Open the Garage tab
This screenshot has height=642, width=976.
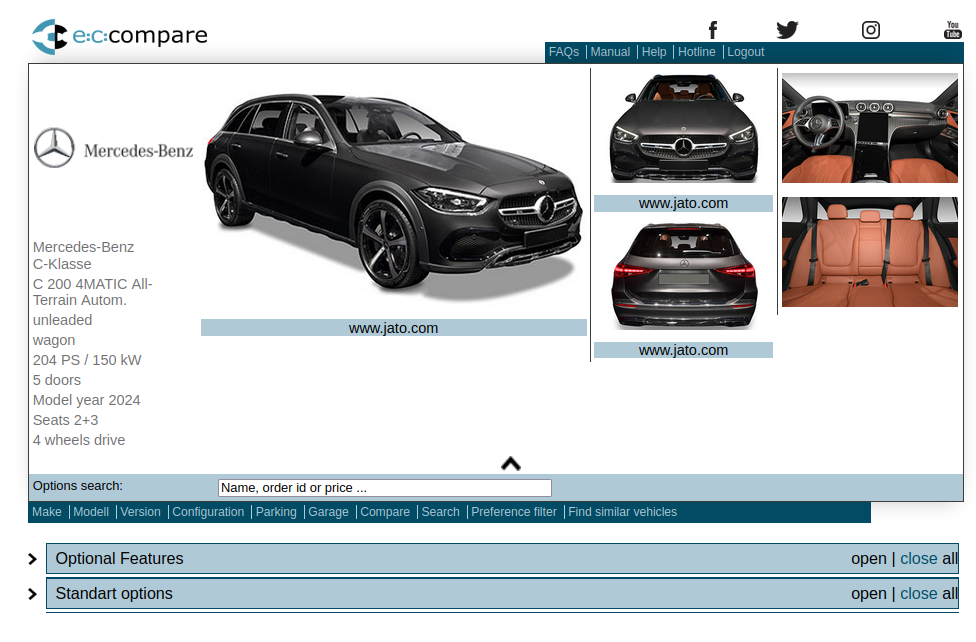pyautogui.click(x=328, y=512)
